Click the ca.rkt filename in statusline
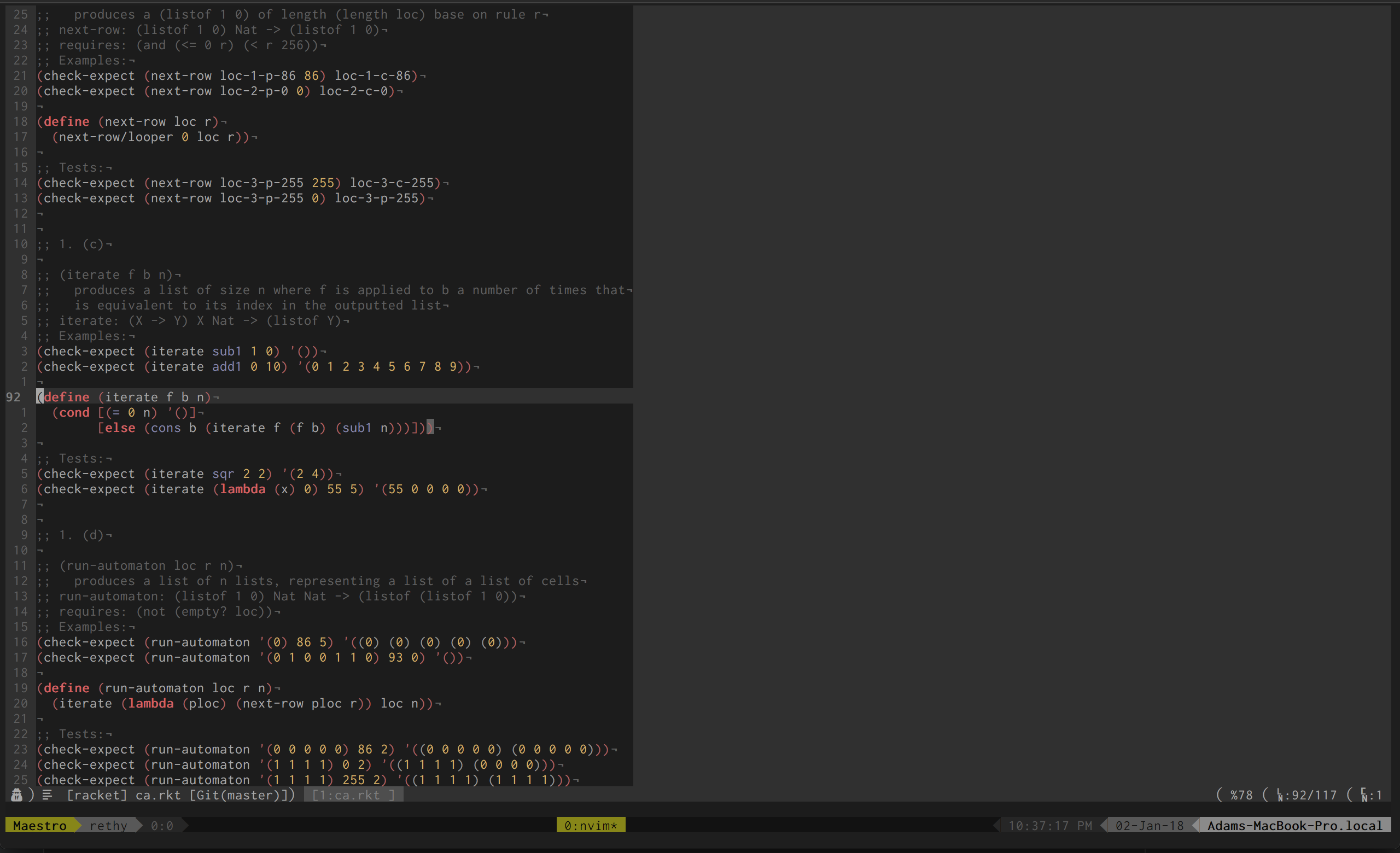 (x=158, y=795)
